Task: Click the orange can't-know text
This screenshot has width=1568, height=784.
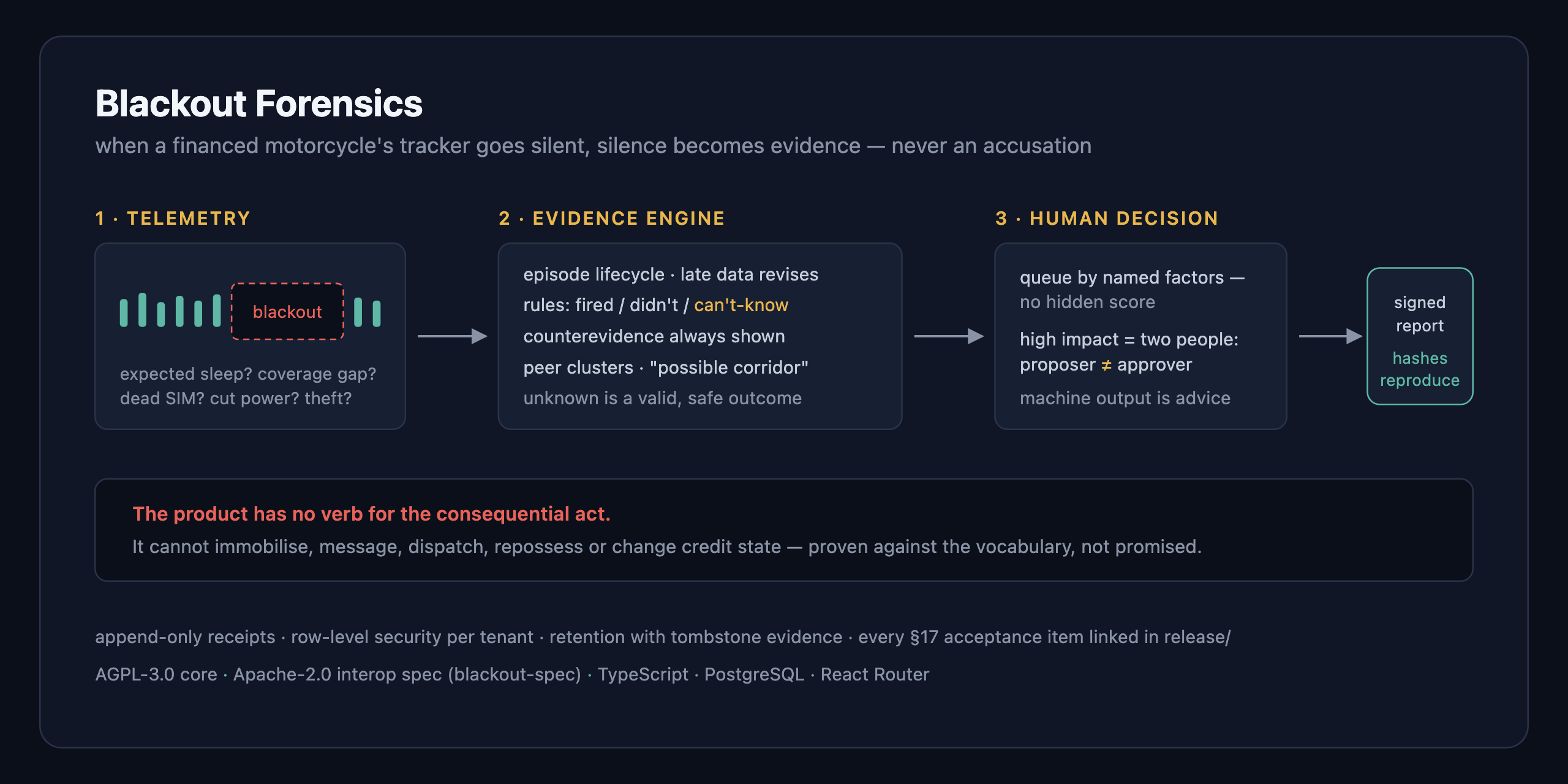Action: click(741, 305)
